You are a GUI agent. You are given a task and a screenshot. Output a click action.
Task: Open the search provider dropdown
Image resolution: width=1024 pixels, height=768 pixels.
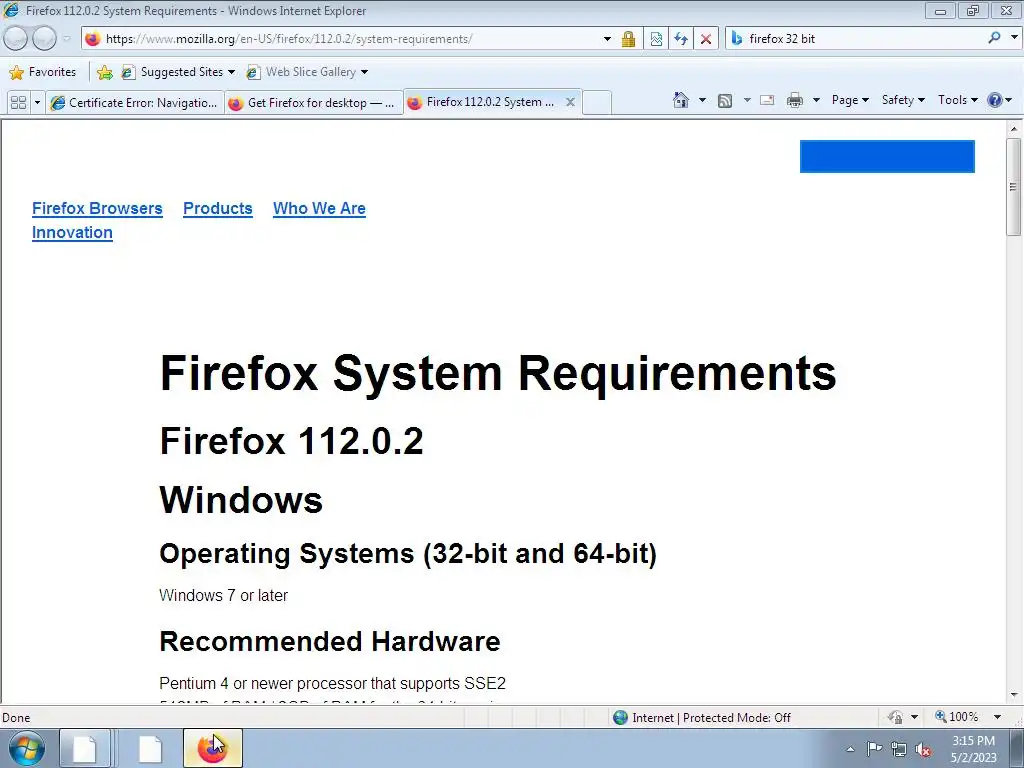[x=1014, y=38]
